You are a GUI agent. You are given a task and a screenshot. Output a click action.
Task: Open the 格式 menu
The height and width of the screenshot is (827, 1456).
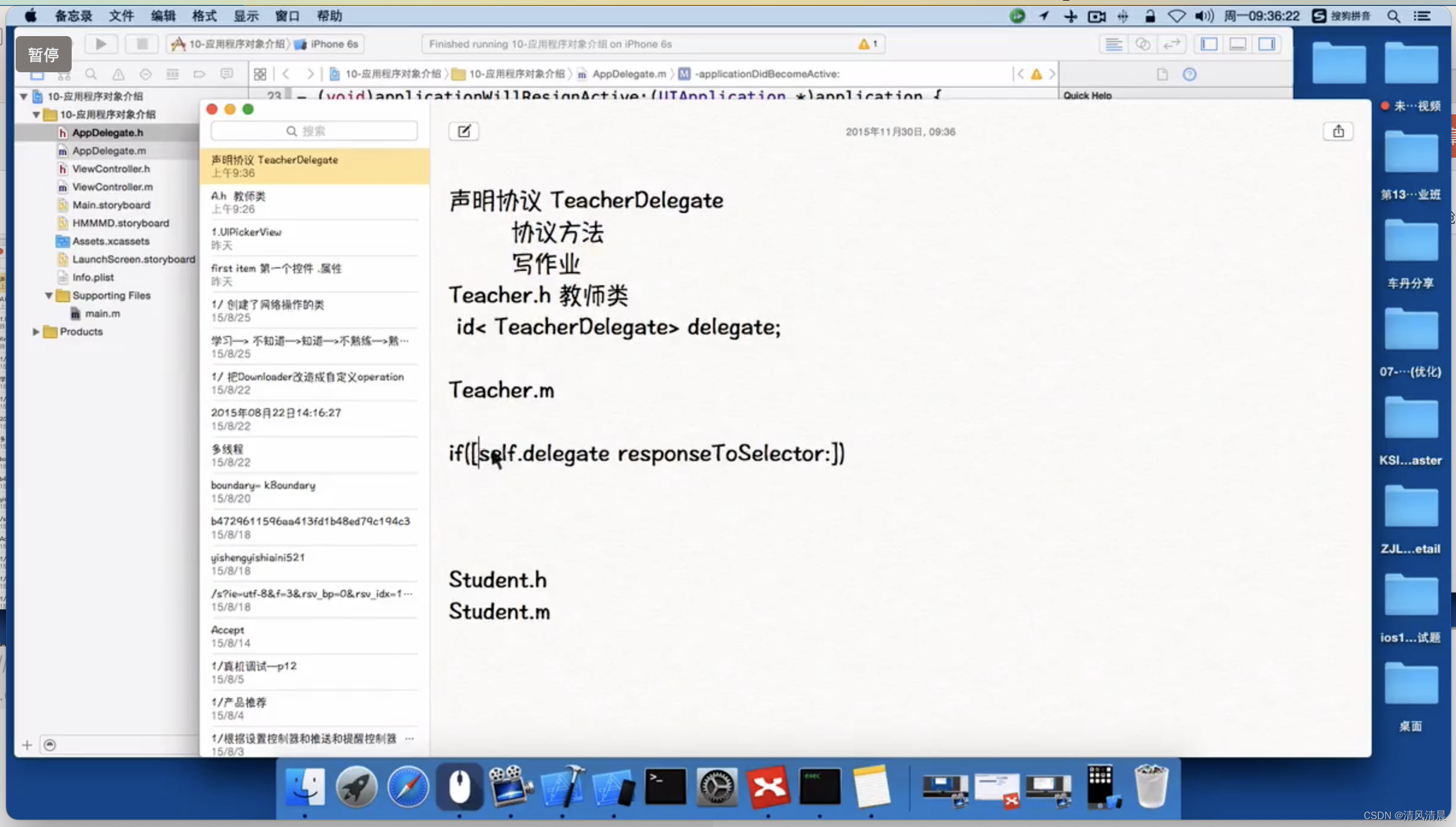coord(204,16)
